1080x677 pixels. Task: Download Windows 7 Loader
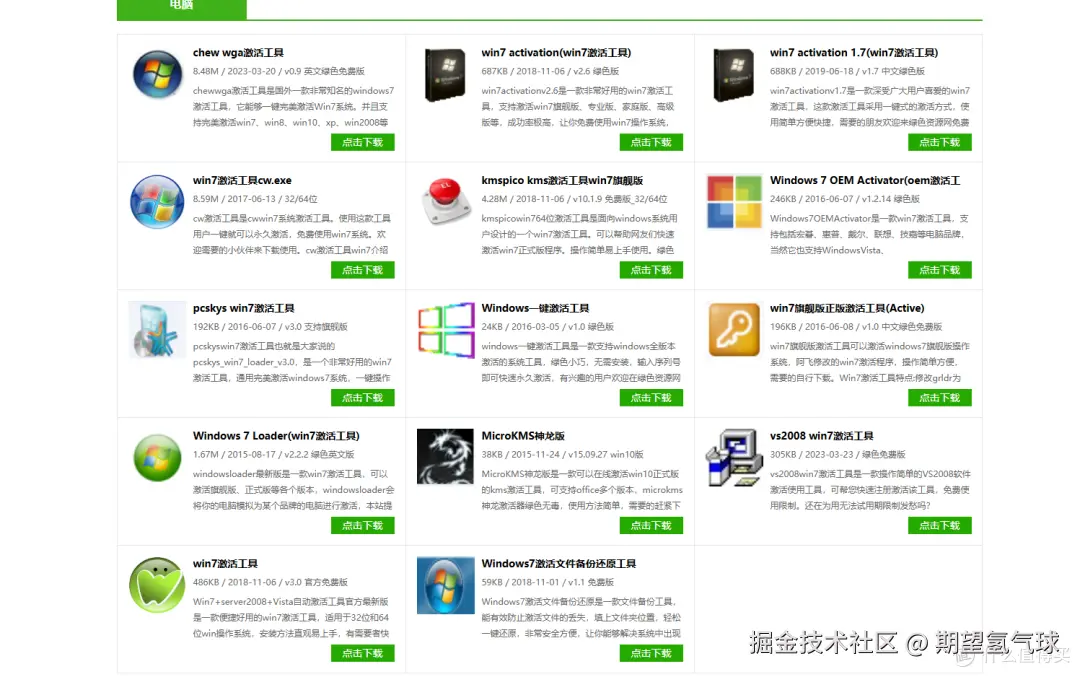362,525
